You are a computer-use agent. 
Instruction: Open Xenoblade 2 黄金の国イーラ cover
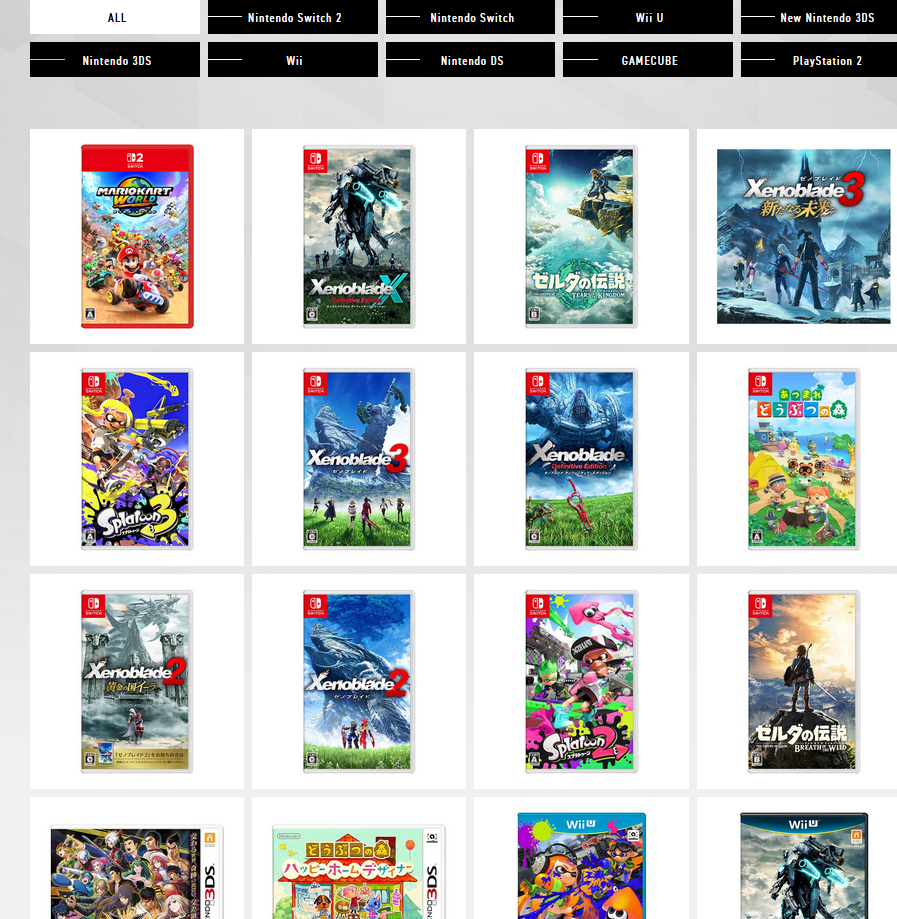[137, 682]
